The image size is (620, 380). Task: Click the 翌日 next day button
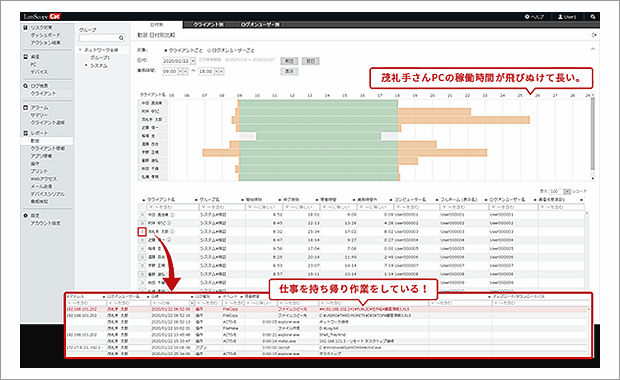coord(310,61)
